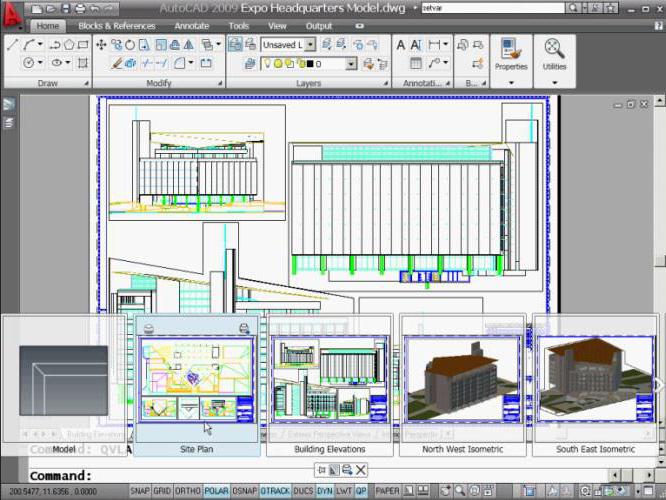
Task: Click the Multiline Text tool icon
Action: click(x=401, y=44)
